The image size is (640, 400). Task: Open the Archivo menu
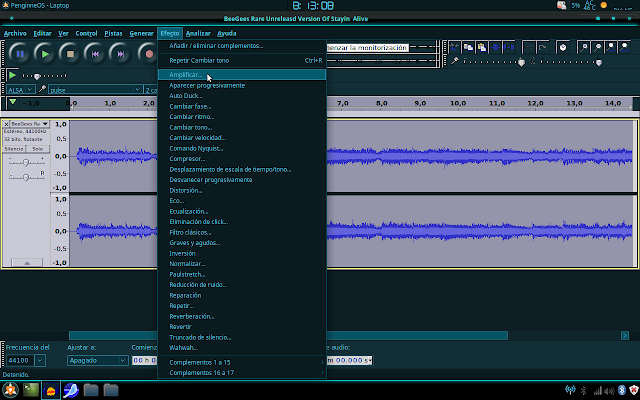tap(15, 33)
